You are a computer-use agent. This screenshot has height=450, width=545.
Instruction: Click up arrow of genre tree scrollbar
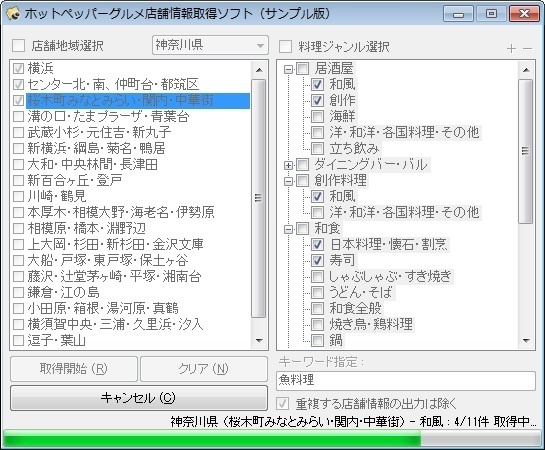tap(526, 70)
